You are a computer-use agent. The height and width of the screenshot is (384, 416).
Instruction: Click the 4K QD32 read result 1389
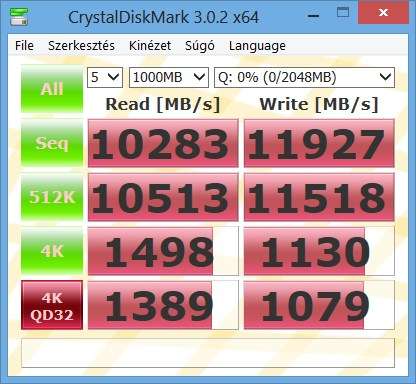pos(163,305)
